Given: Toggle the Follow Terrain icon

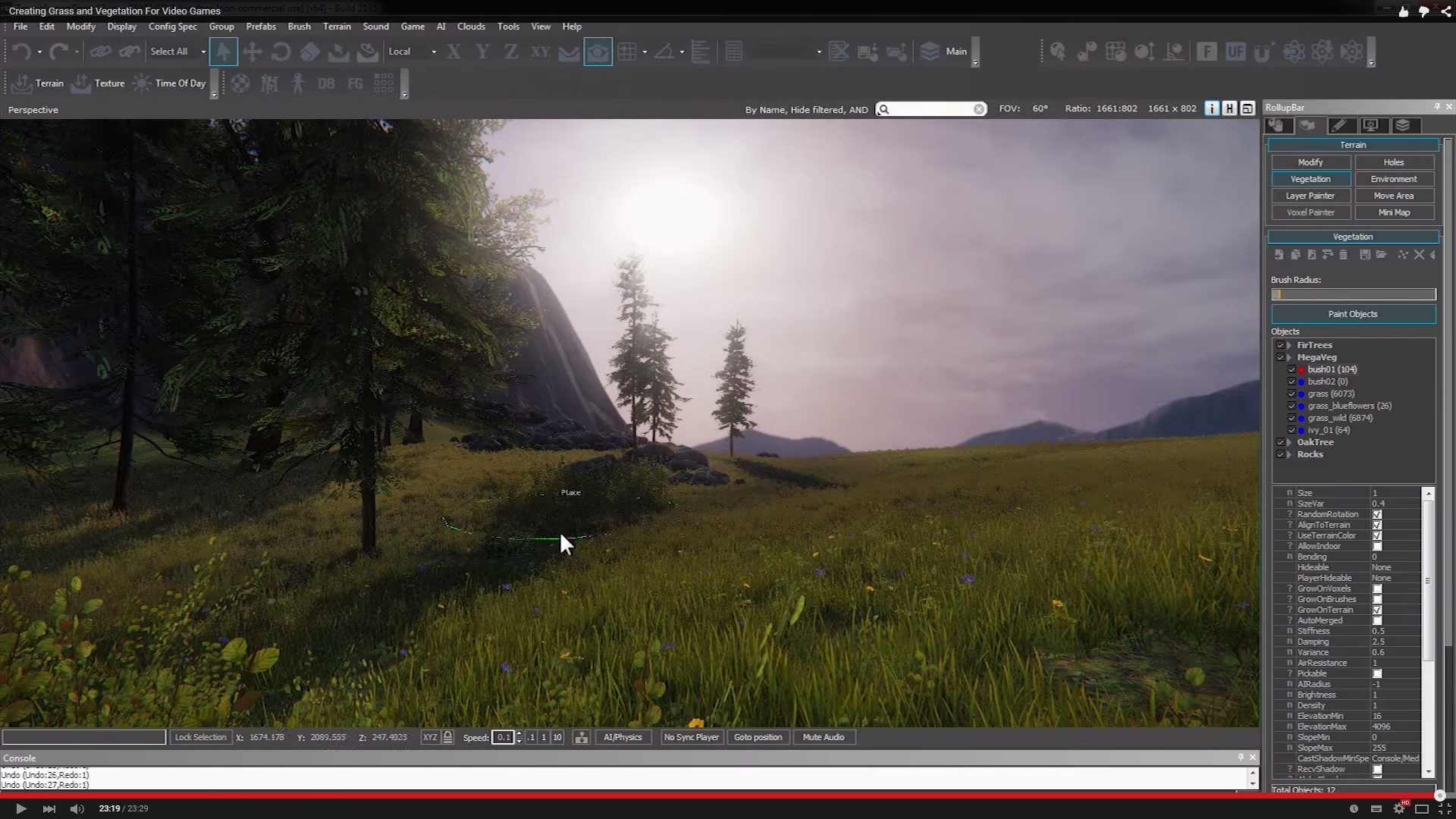Looking at the screenshot, I should click(569, 52).
